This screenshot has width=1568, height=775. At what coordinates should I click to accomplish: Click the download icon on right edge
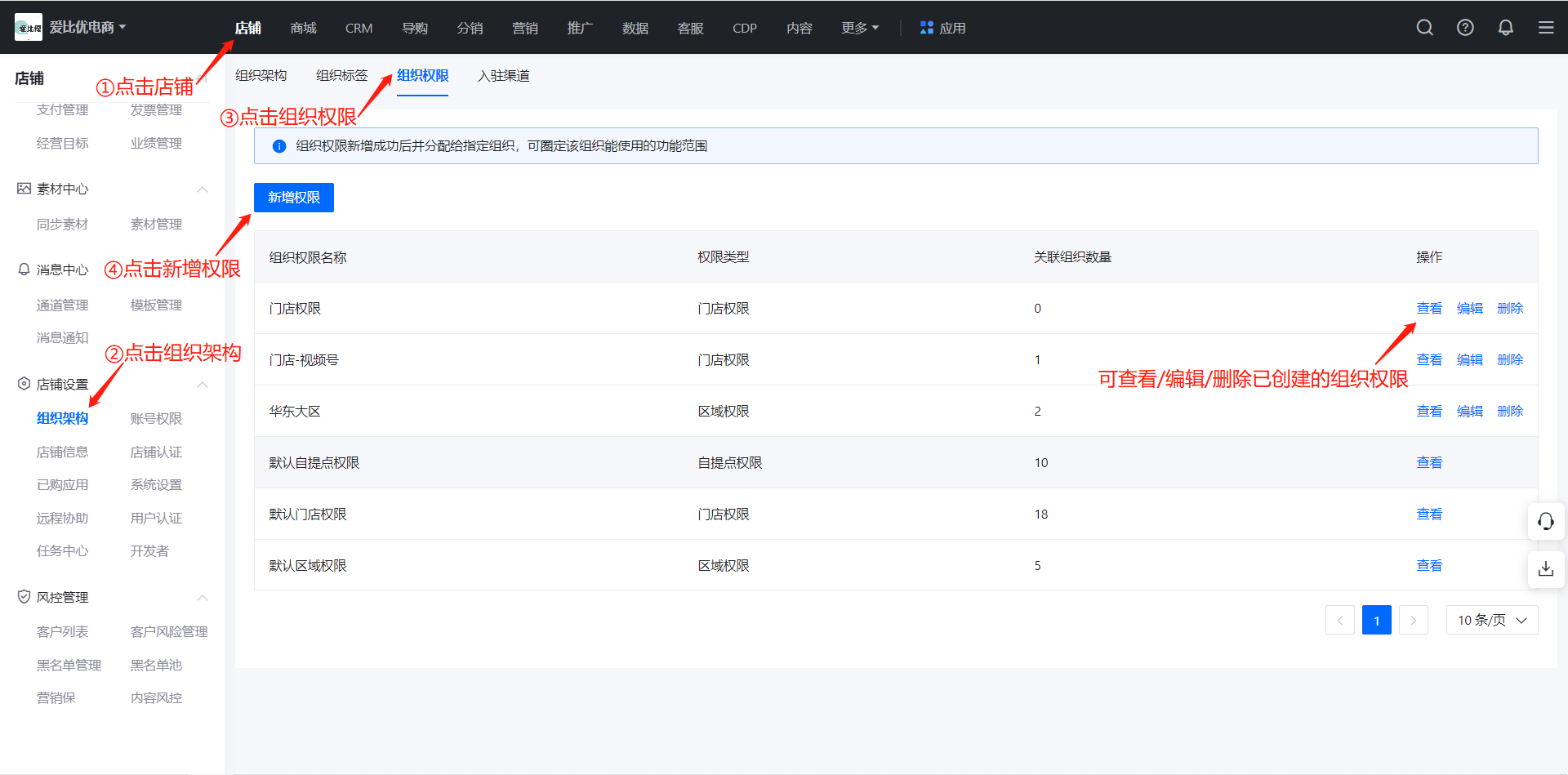(x=1546, y=568)
